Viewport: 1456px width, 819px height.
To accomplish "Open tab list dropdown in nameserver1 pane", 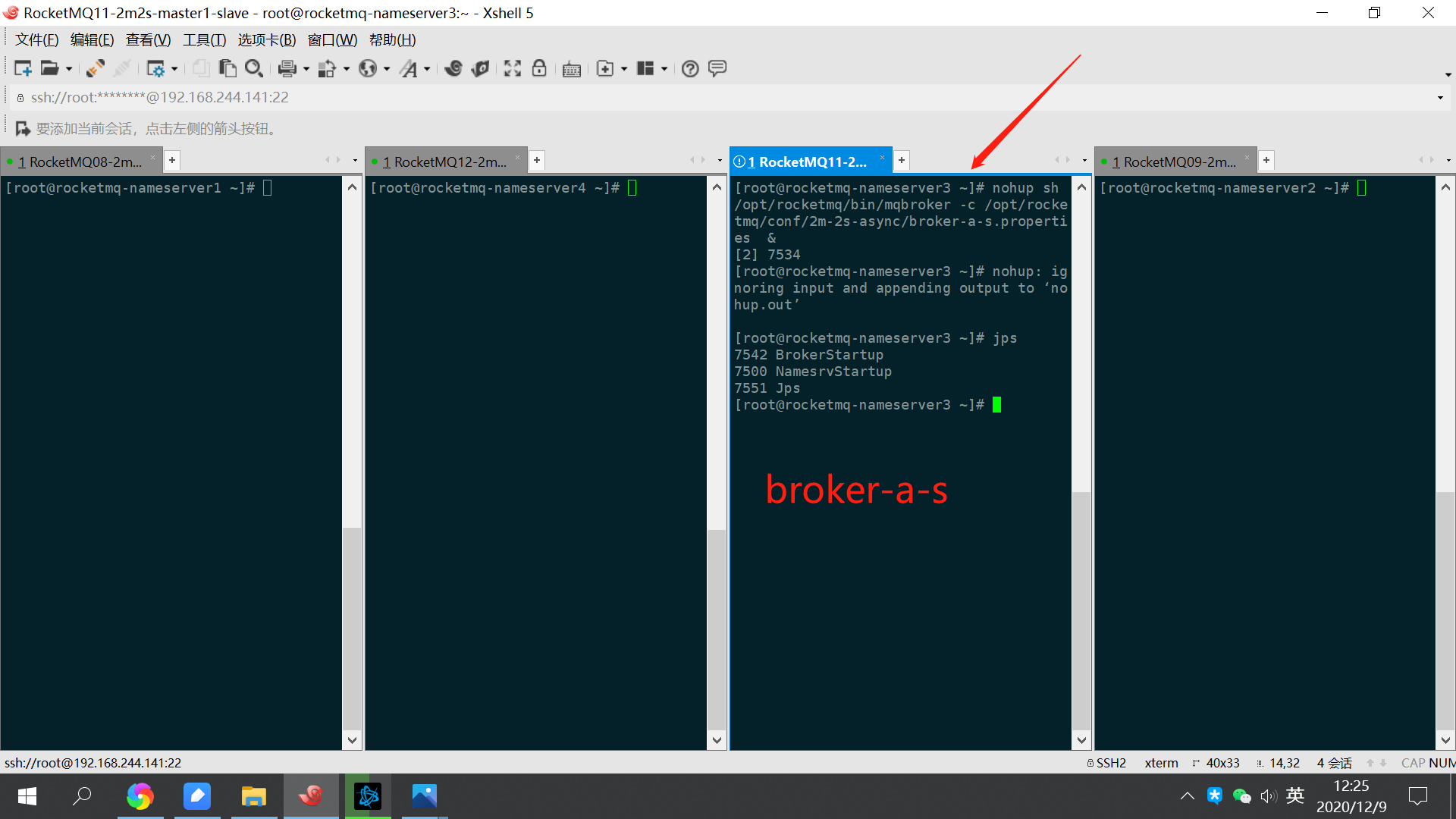I will pos(355,160).
